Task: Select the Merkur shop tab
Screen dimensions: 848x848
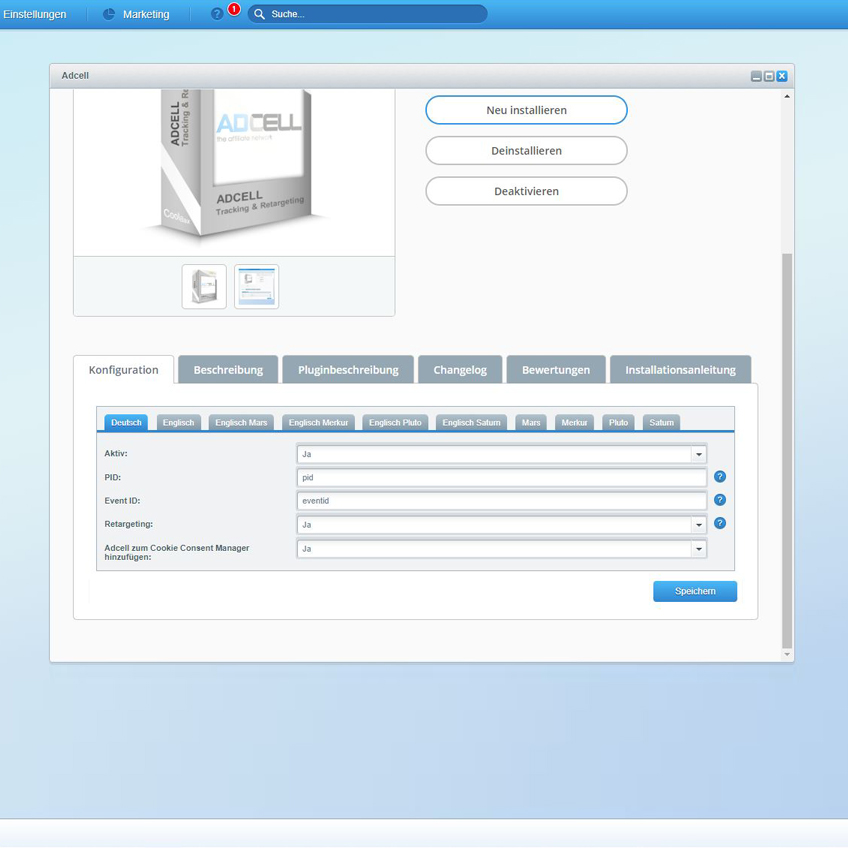Action: tap(574, 422)
